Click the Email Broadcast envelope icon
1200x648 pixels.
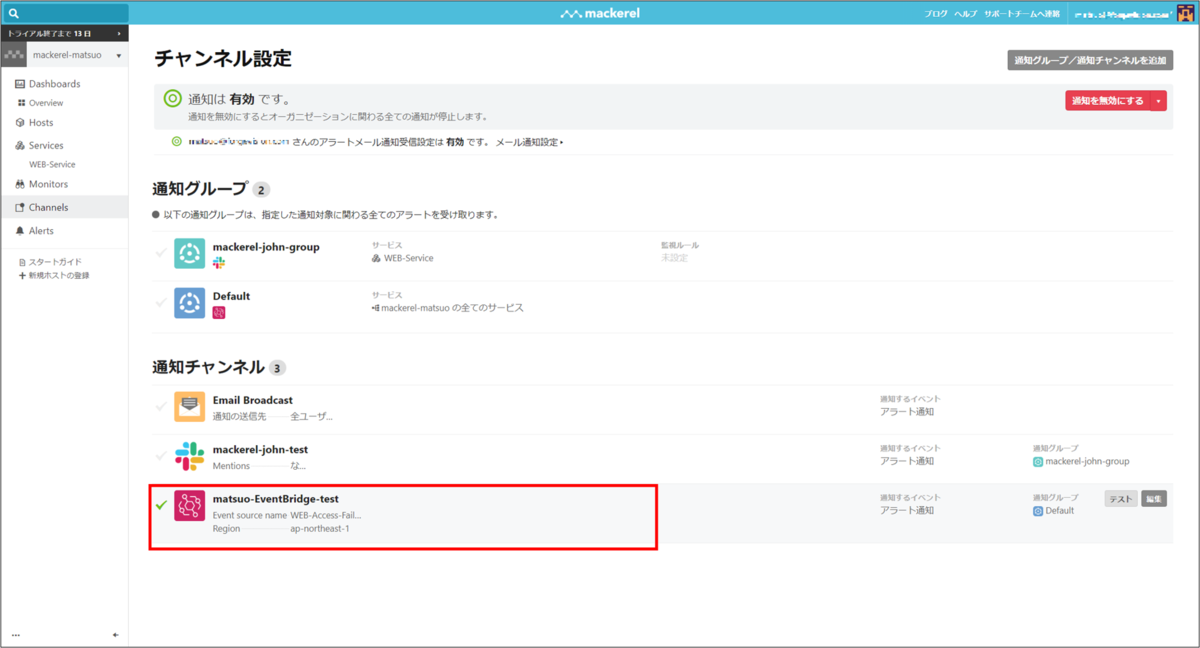tap(190, 407)
